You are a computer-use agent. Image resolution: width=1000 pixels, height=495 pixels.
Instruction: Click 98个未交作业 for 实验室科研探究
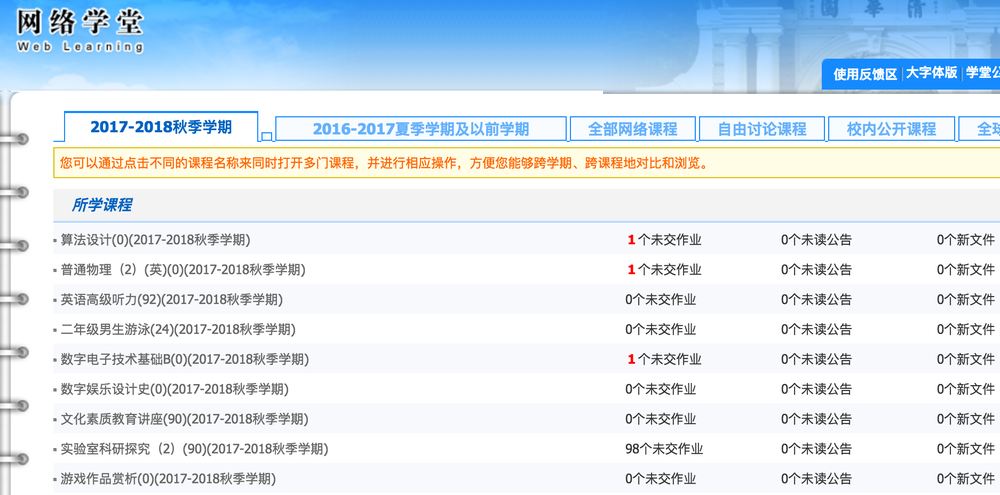(664, 449)
